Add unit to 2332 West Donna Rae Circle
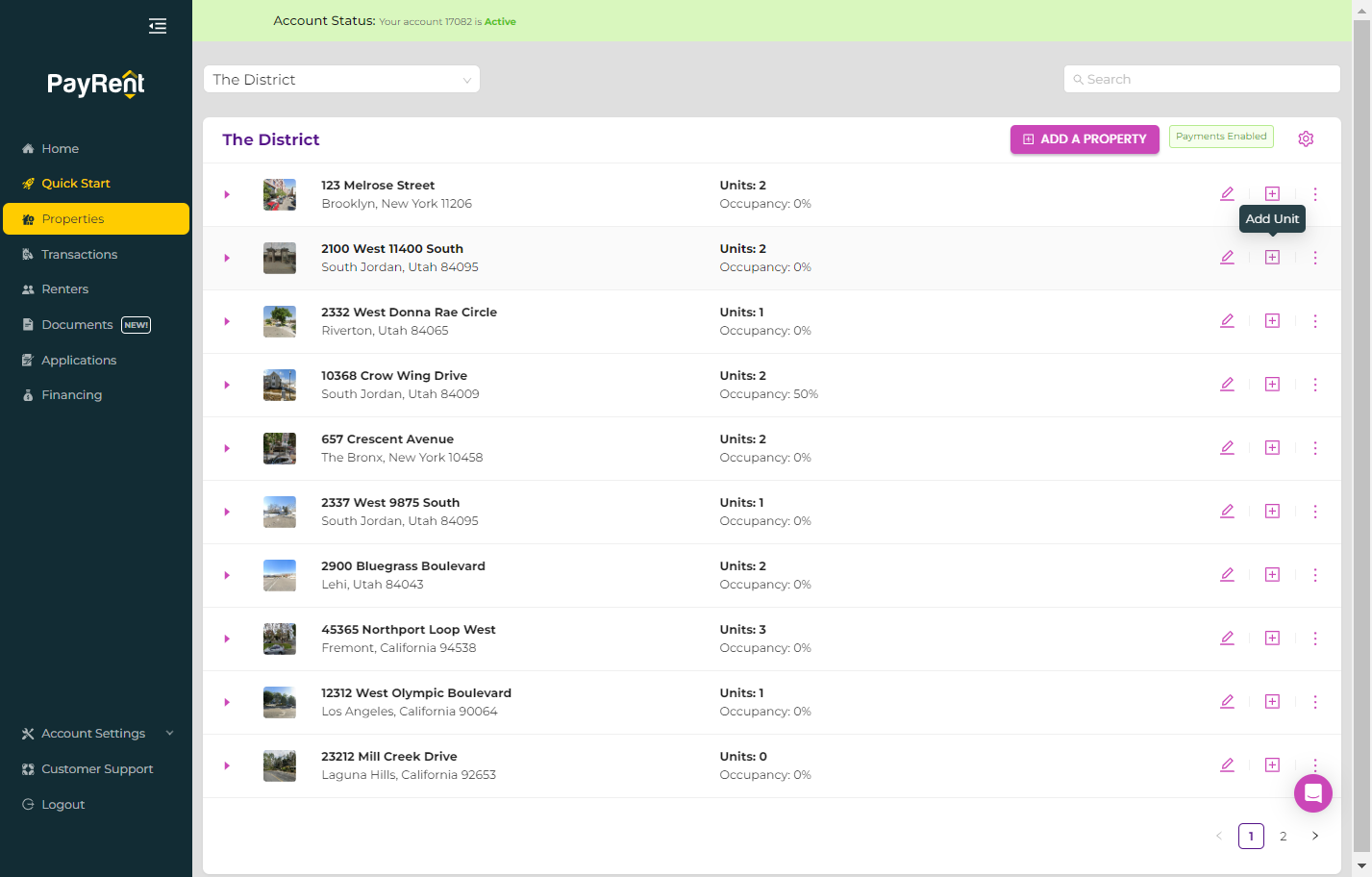The width and height of the screenshot is (1372, 877). point(1272,321)
